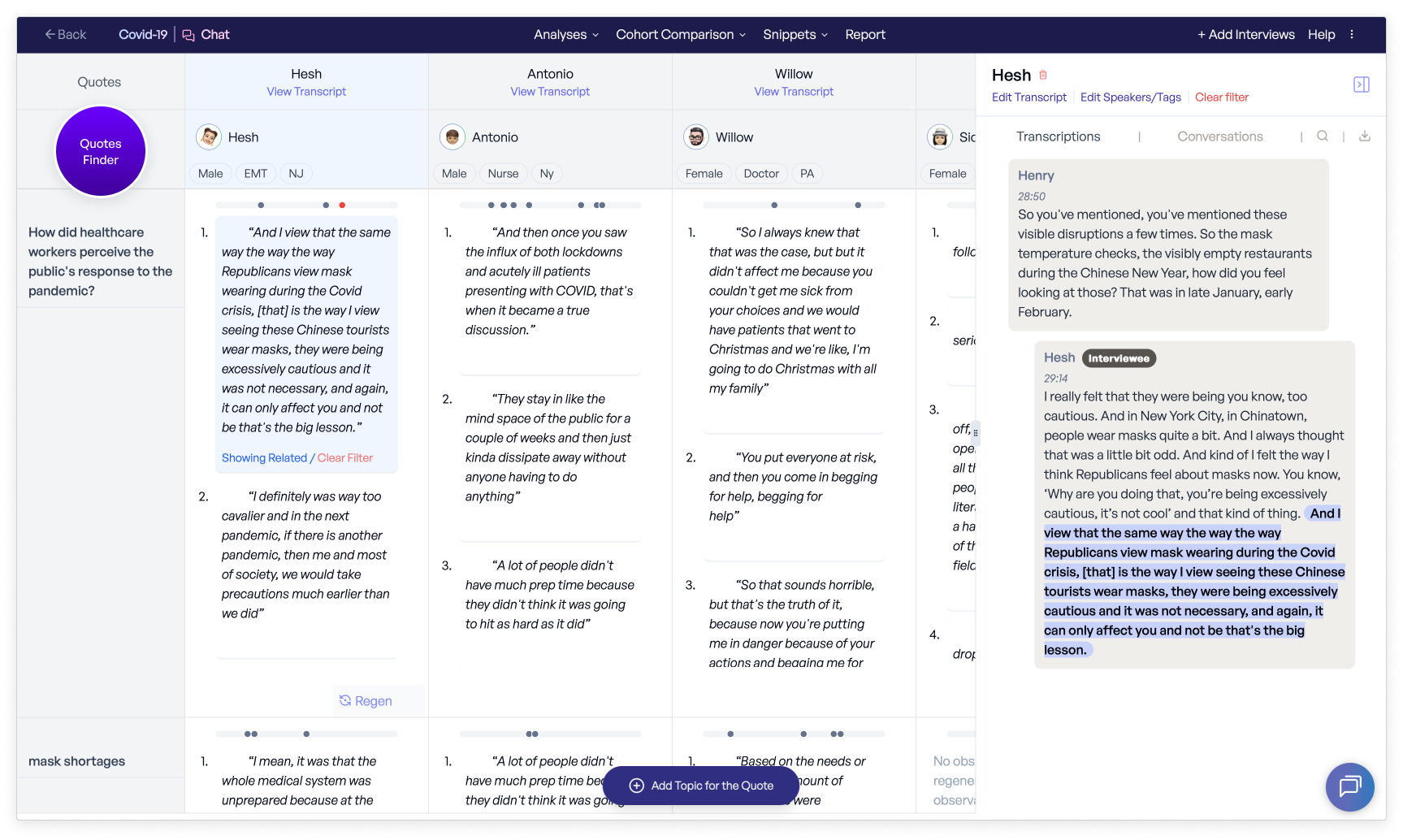Image resolution: width=1403 pixels, height=840 pixels.
Task: Click Regen to regenerate Hesh's quotes
Action: [366, 701]
